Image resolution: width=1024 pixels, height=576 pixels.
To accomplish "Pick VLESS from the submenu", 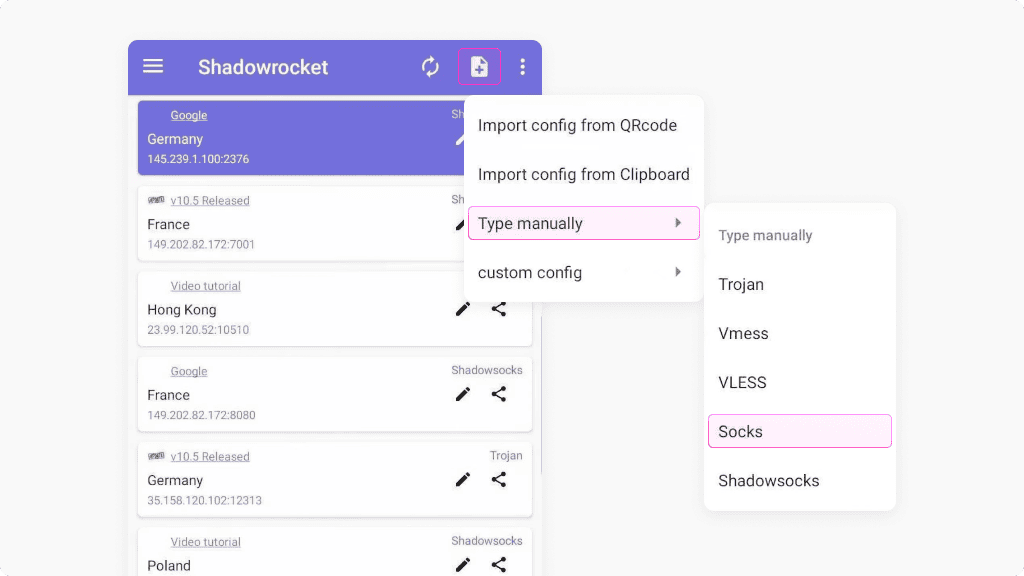I will click(742, 382).
